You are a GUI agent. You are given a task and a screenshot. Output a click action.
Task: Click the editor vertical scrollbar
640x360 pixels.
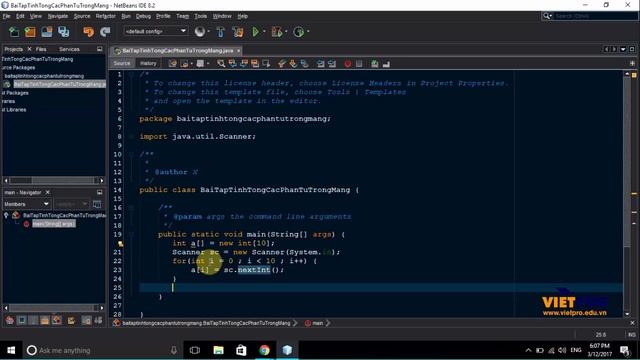[x=627, y=194]
